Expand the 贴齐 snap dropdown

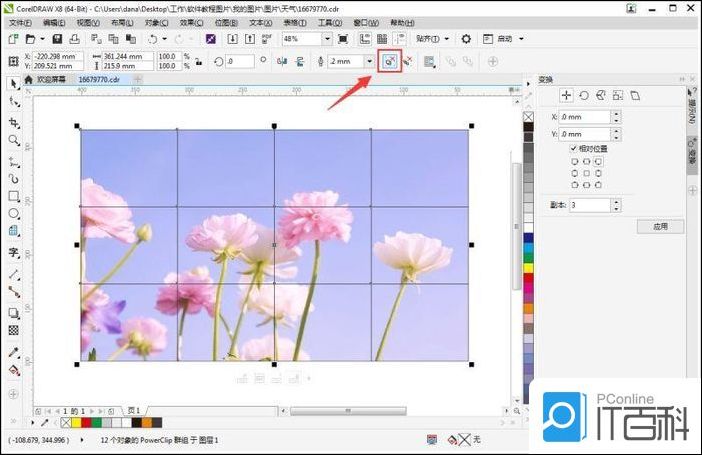[447, 39]
